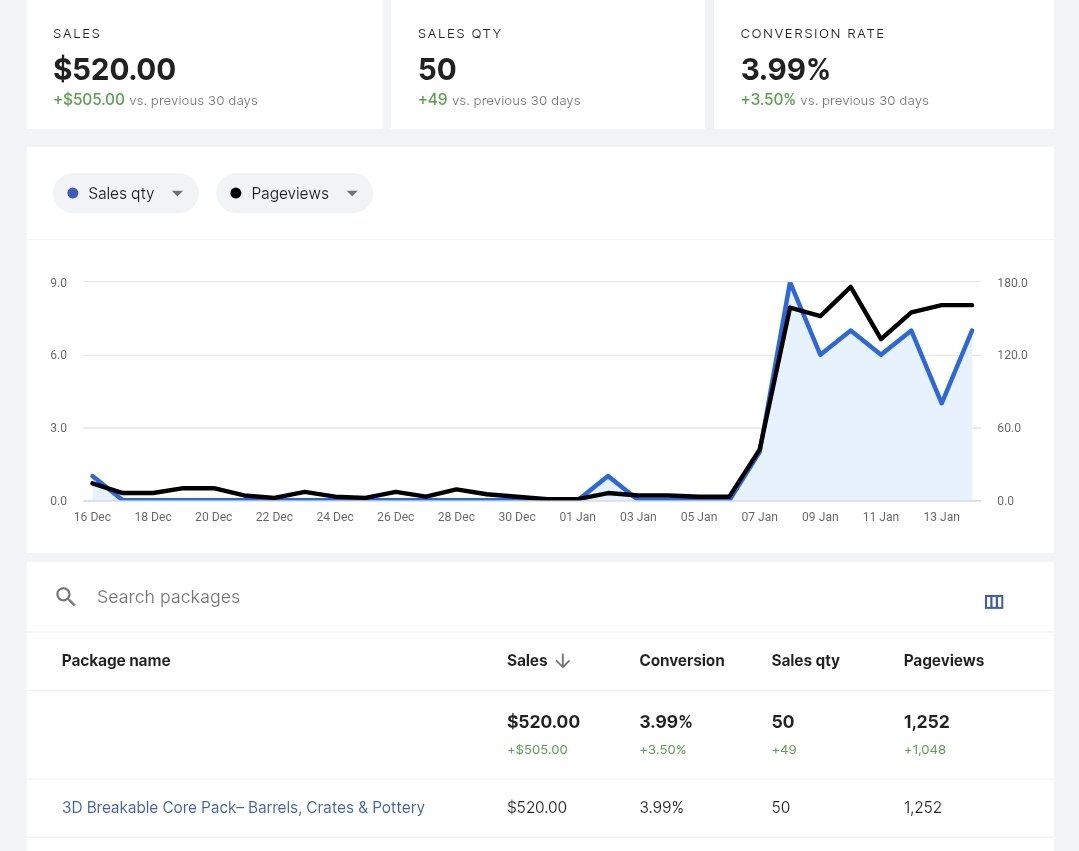Click the +$505.00 change in SALES card

(89, 100)
